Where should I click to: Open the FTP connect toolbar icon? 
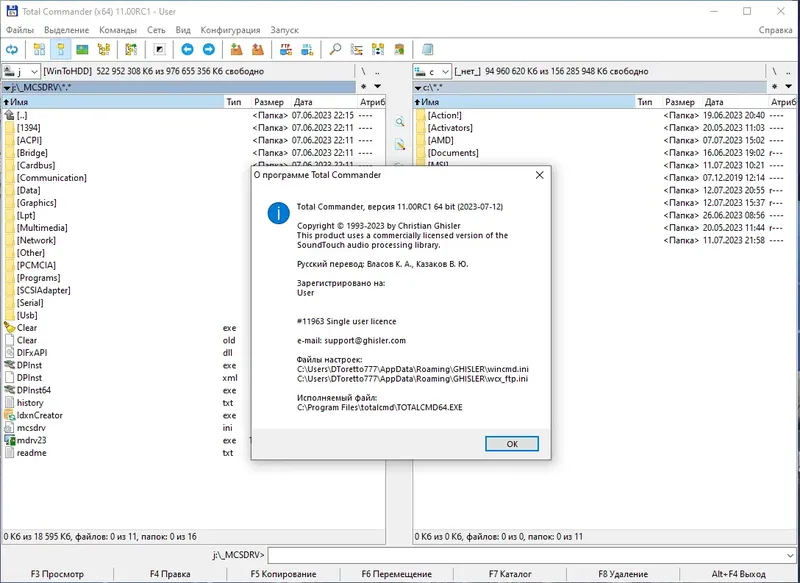pos(286,49)
